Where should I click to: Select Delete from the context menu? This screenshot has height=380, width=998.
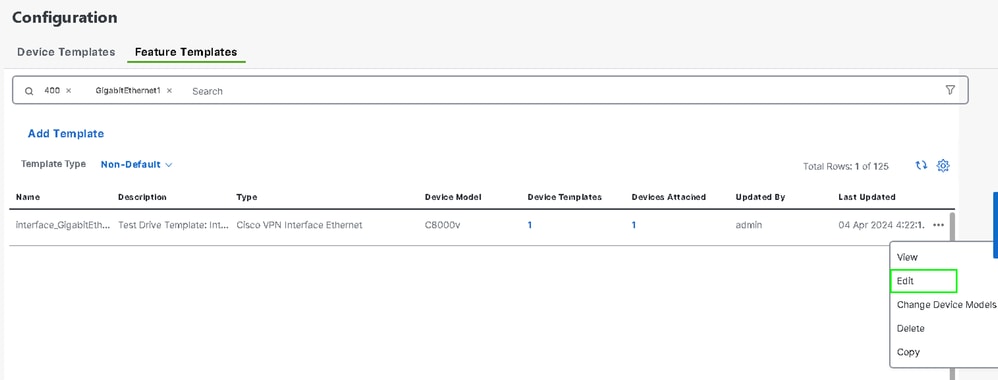tap(910, 328)
